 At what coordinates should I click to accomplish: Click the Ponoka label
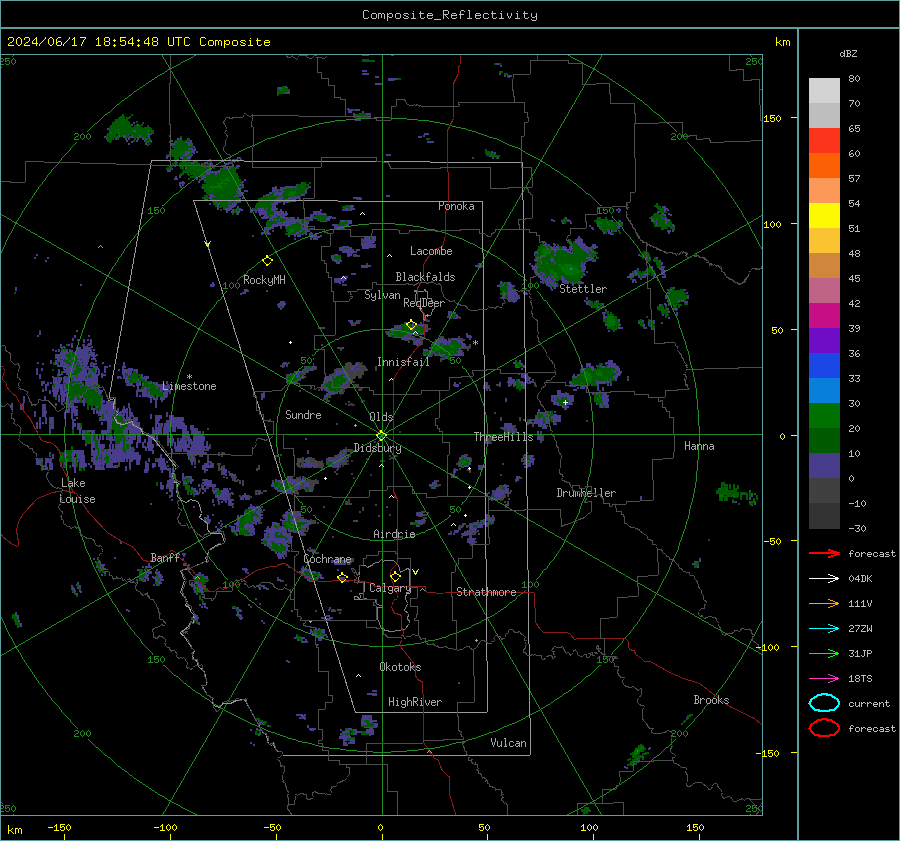click(456, 206)
